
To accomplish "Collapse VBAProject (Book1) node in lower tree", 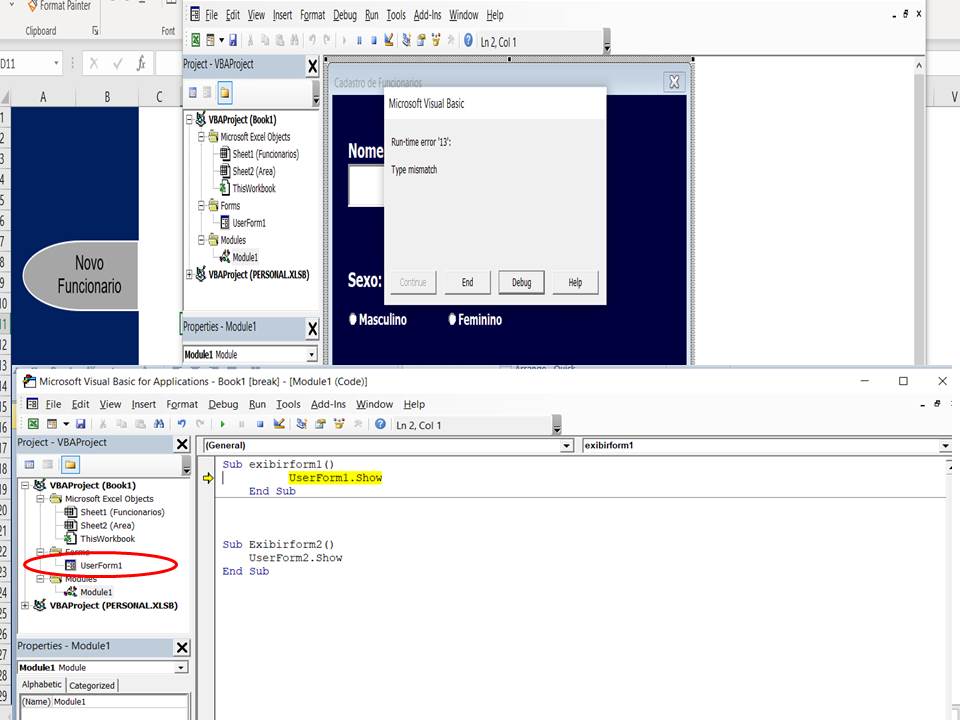I will pos(25,485).
